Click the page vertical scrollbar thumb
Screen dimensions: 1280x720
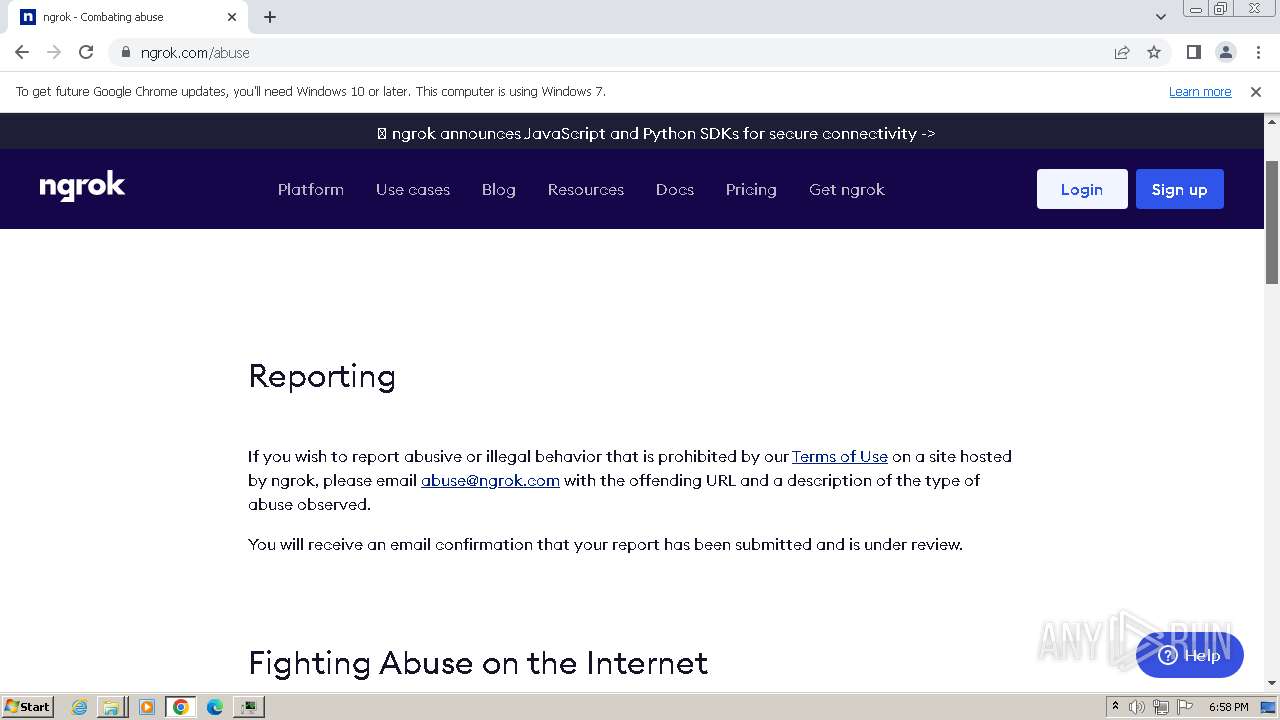tap(1272, 220)
